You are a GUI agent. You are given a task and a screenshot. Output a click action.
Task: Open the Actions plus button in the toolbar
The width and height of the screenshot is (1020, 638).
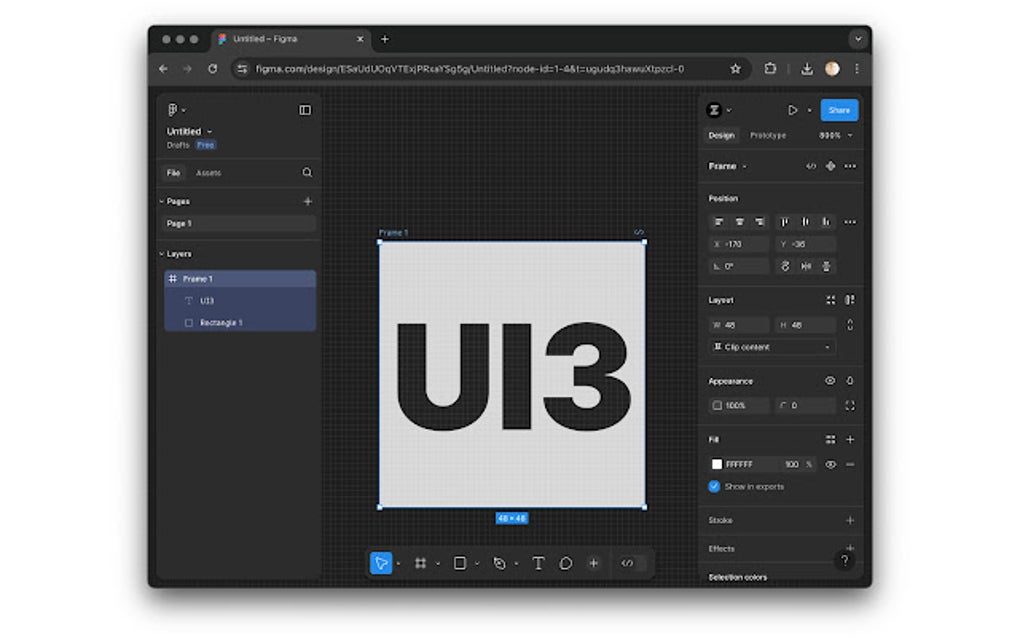[593, 563]
